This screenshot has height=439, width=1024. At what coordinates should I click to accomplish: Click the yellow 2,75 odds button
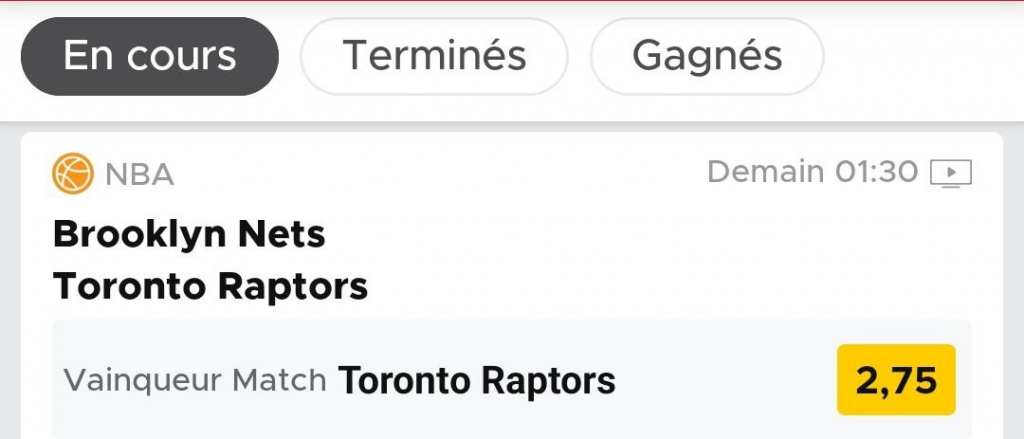(896, 380)
